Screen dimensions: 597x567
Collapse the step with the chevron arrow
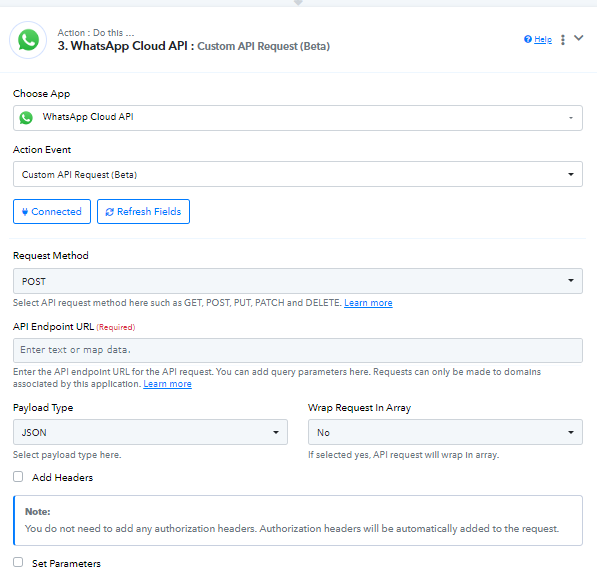coord(578,38)
